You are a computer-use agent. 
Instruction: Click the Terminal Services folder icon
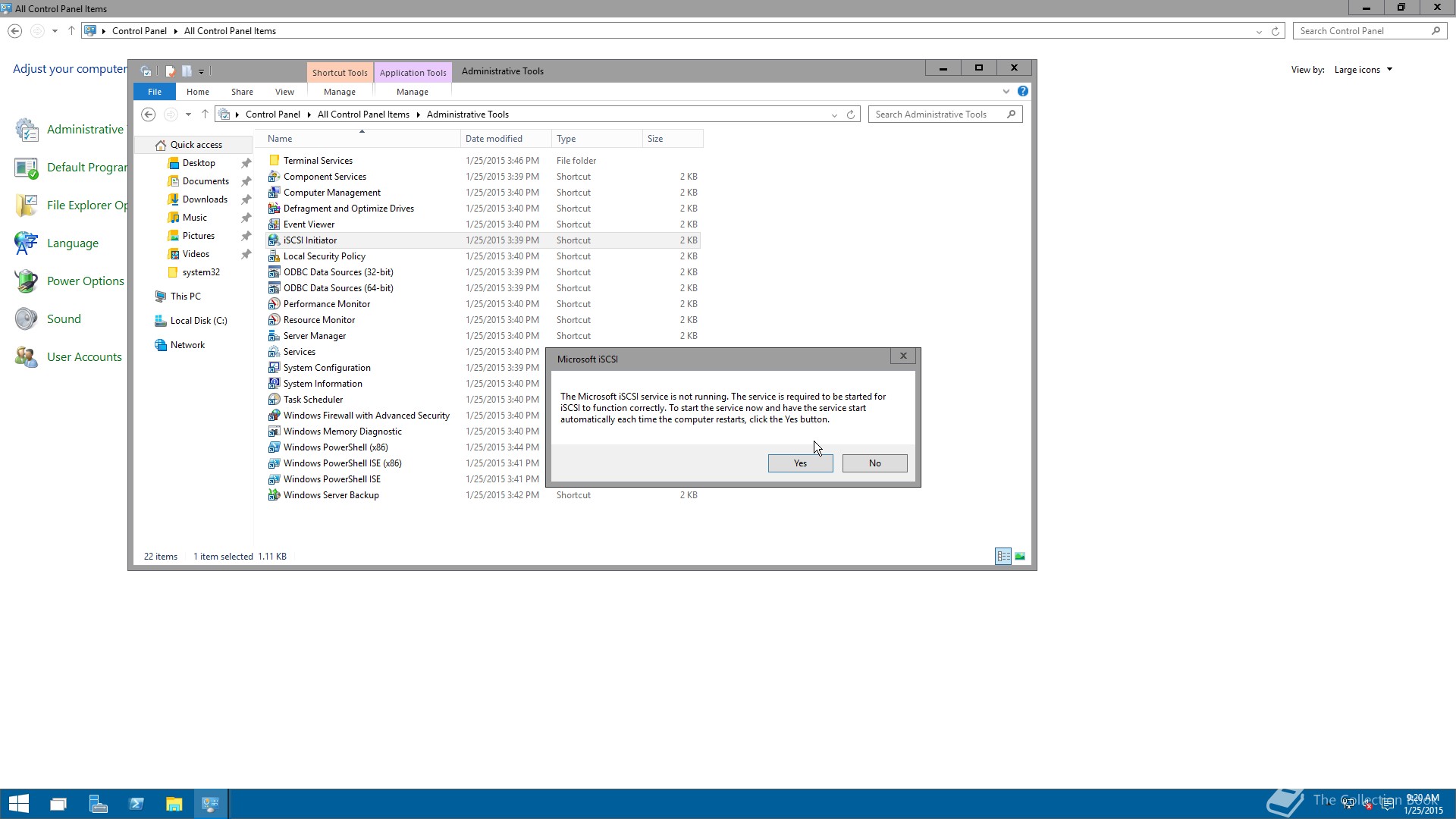tap(275, 161)
